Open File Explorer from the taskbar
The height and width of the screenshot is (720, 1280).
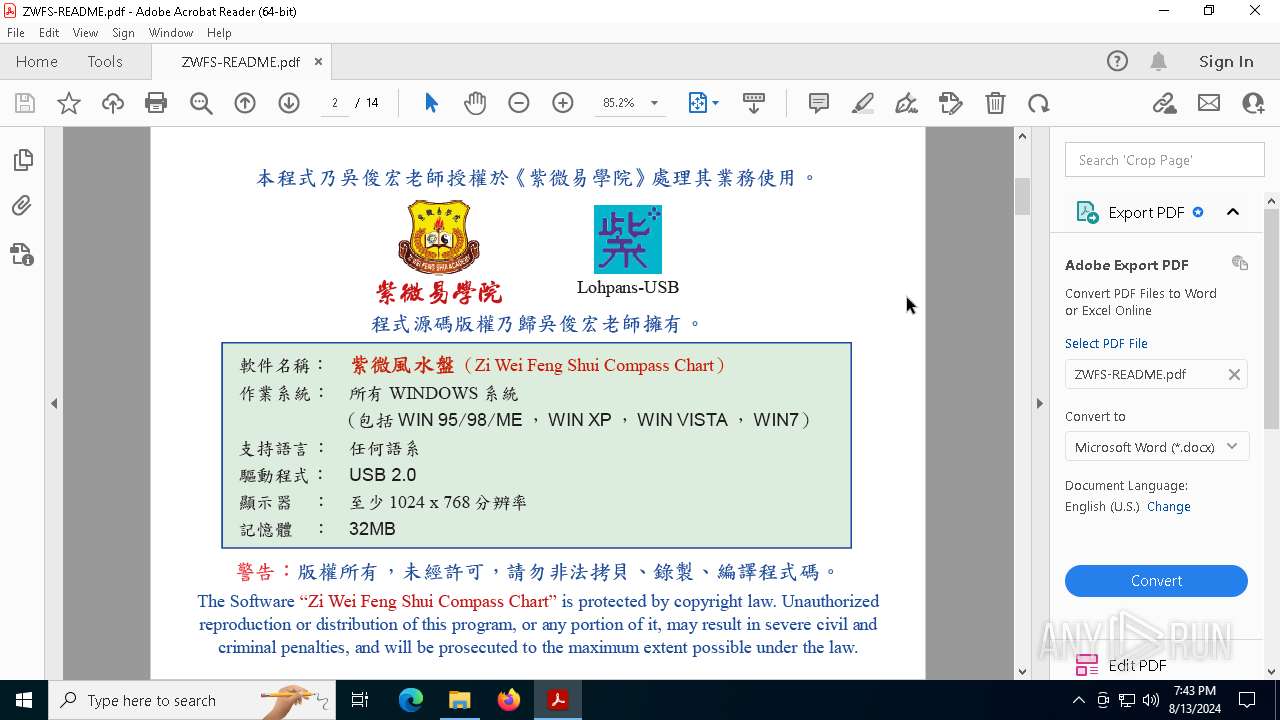pos(459,700)
